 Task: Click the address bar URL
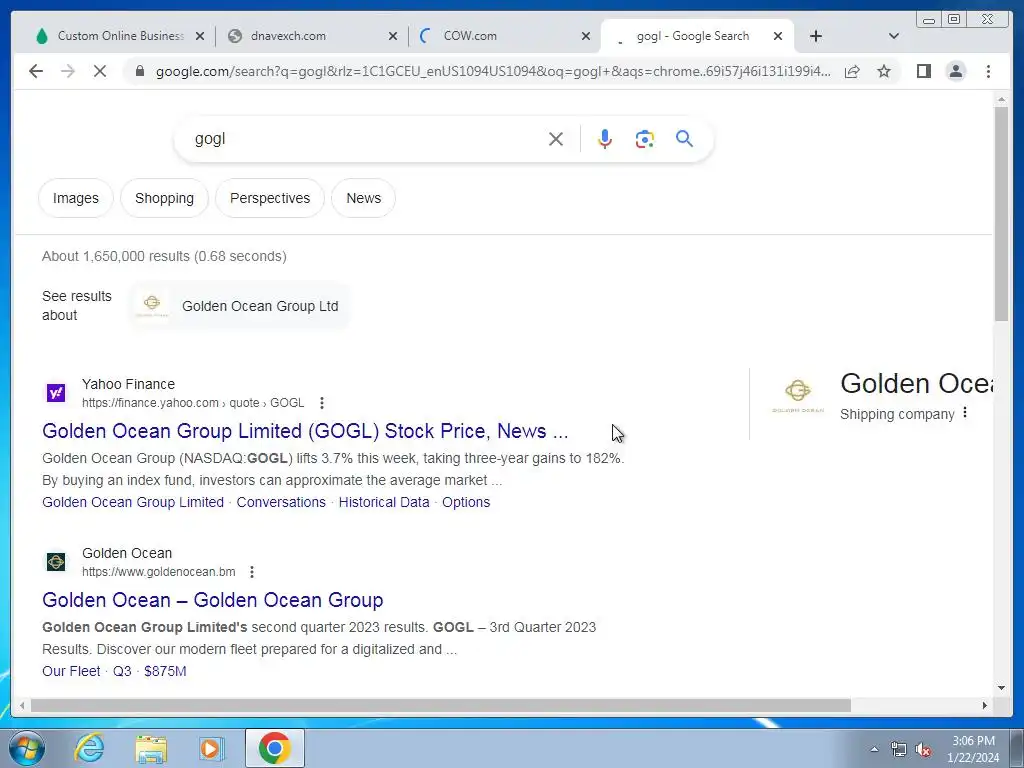click(493, 71)
